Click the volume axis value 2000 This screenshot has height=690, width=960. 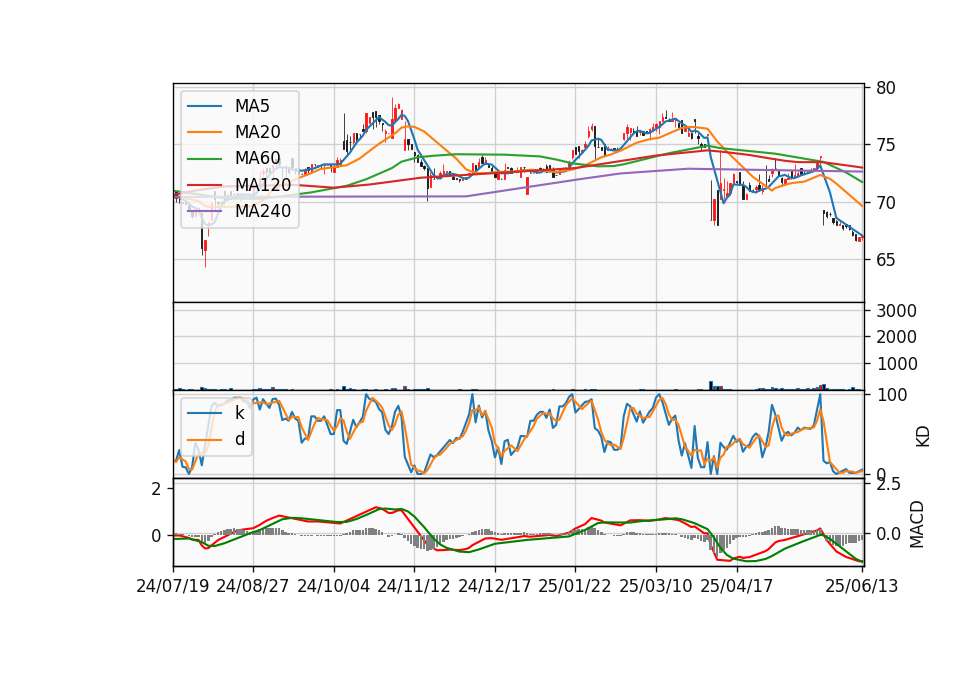tap(896, 337)
